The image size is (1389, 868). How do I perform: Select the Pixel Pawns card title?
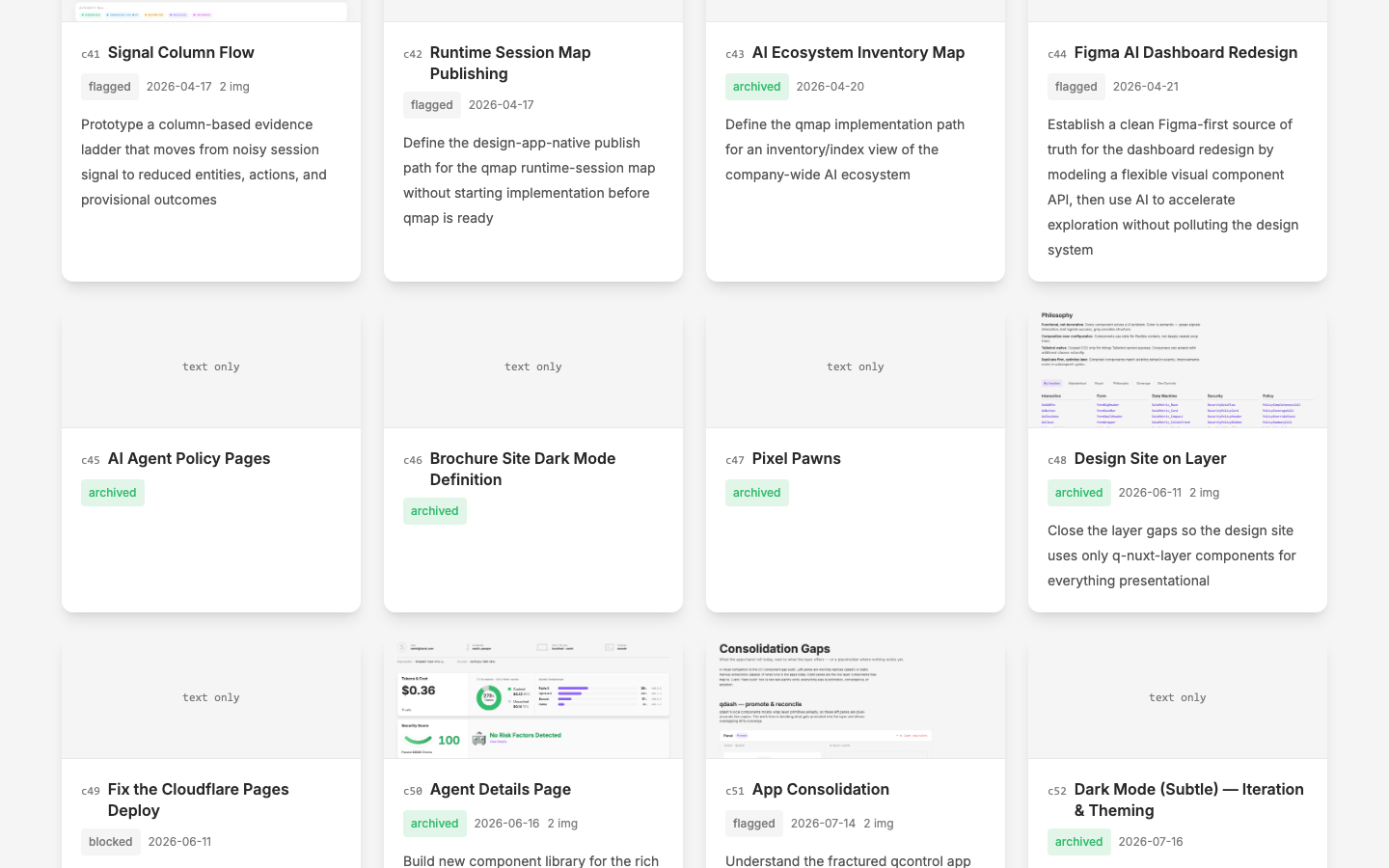[x=797, y=458]
